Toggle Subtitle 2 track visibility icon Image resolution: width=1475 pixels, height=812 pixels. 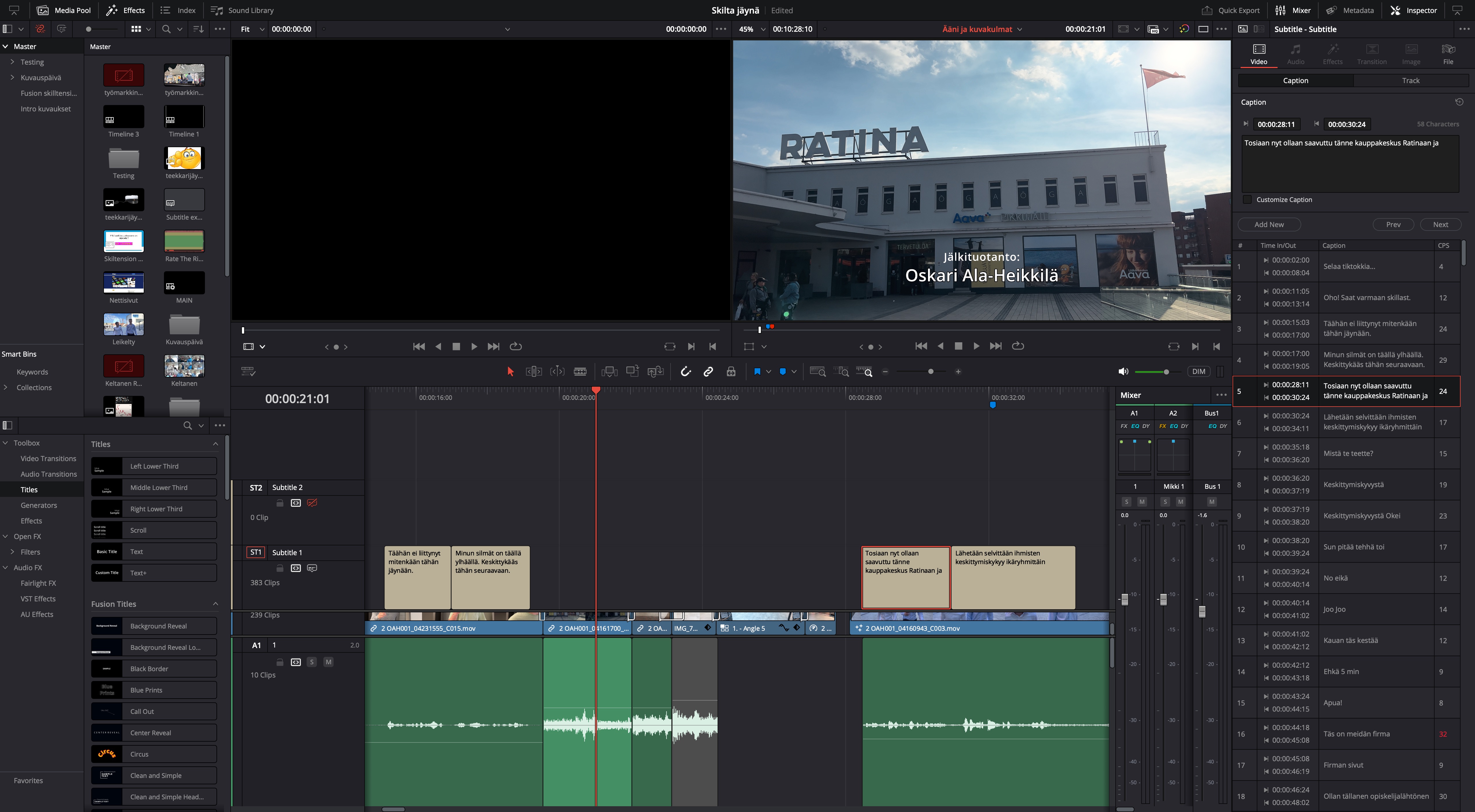311,503
